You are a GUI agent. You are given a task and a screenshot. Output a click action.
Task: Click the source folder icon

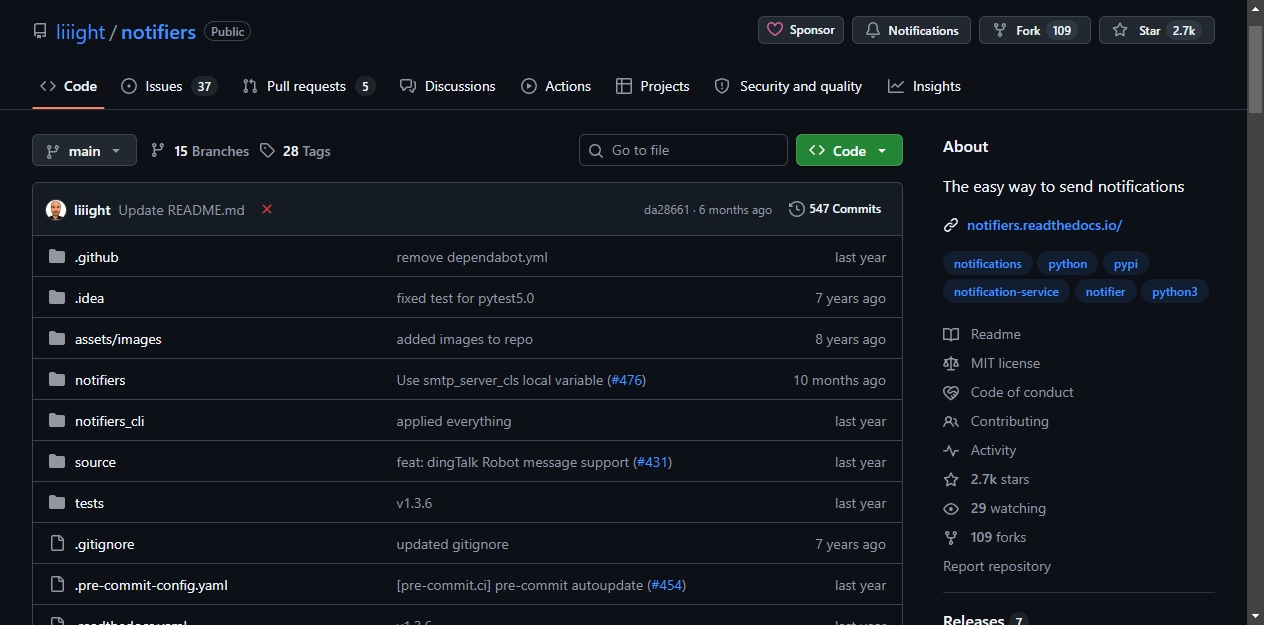(57, 462)
